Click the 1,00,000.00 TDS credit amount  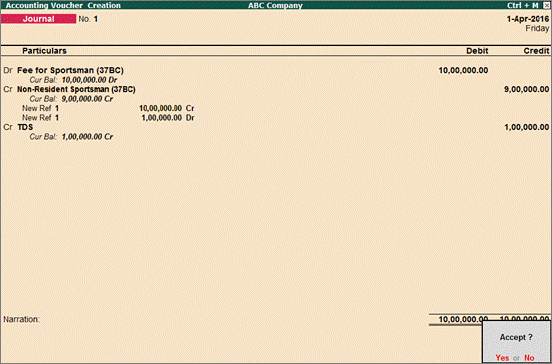point(526,127)
